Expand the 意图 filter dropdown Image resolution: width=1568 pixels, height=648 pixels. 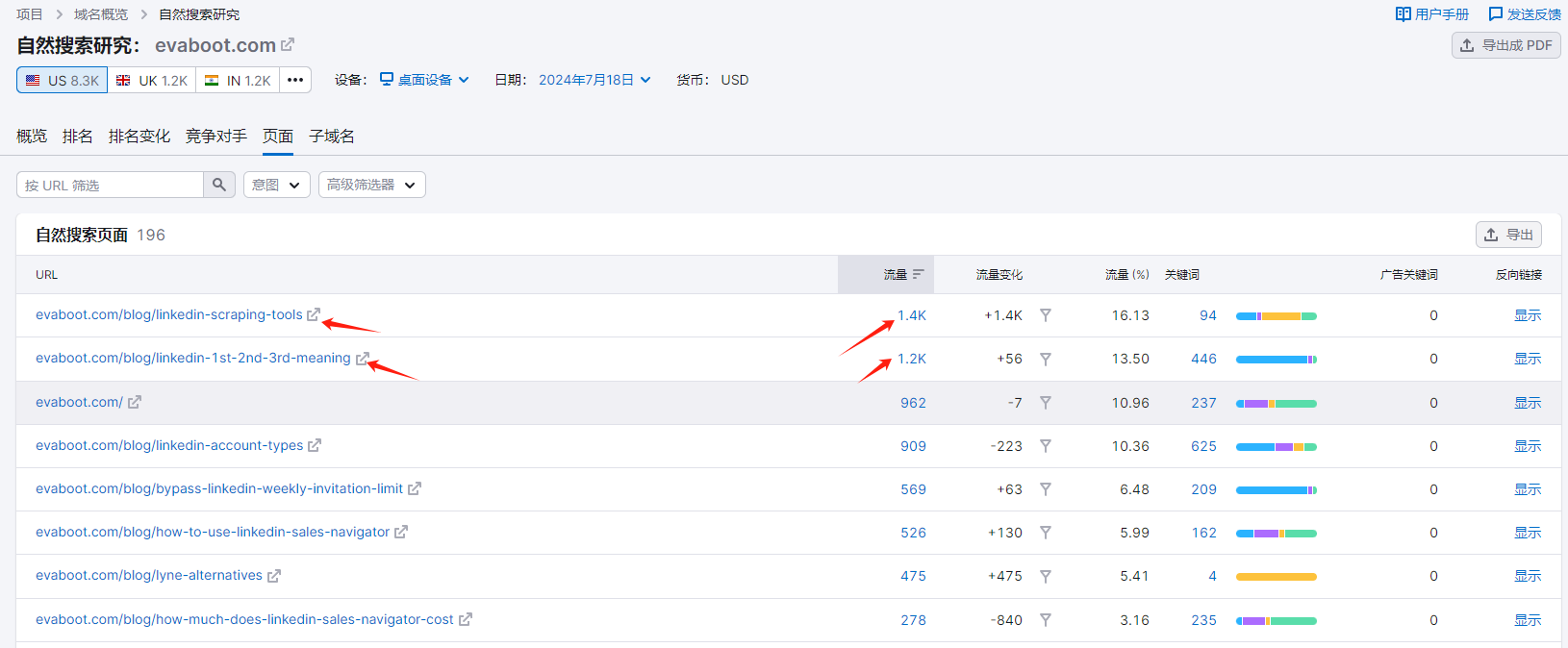(x=277, y=185)
